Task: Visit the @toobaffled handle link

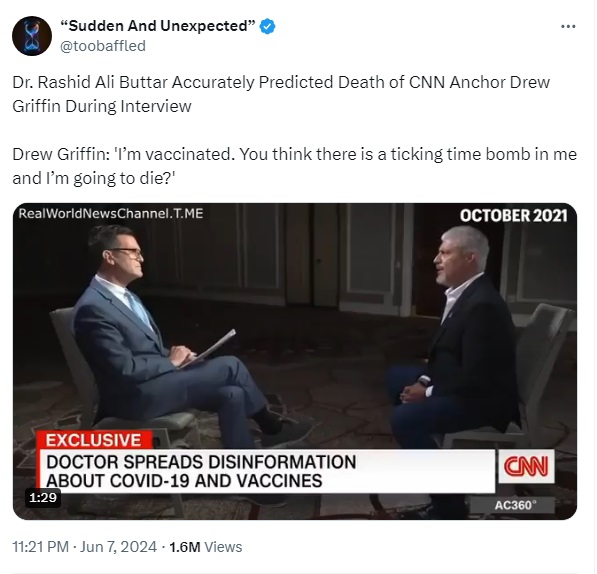Action: pos(103,46)
